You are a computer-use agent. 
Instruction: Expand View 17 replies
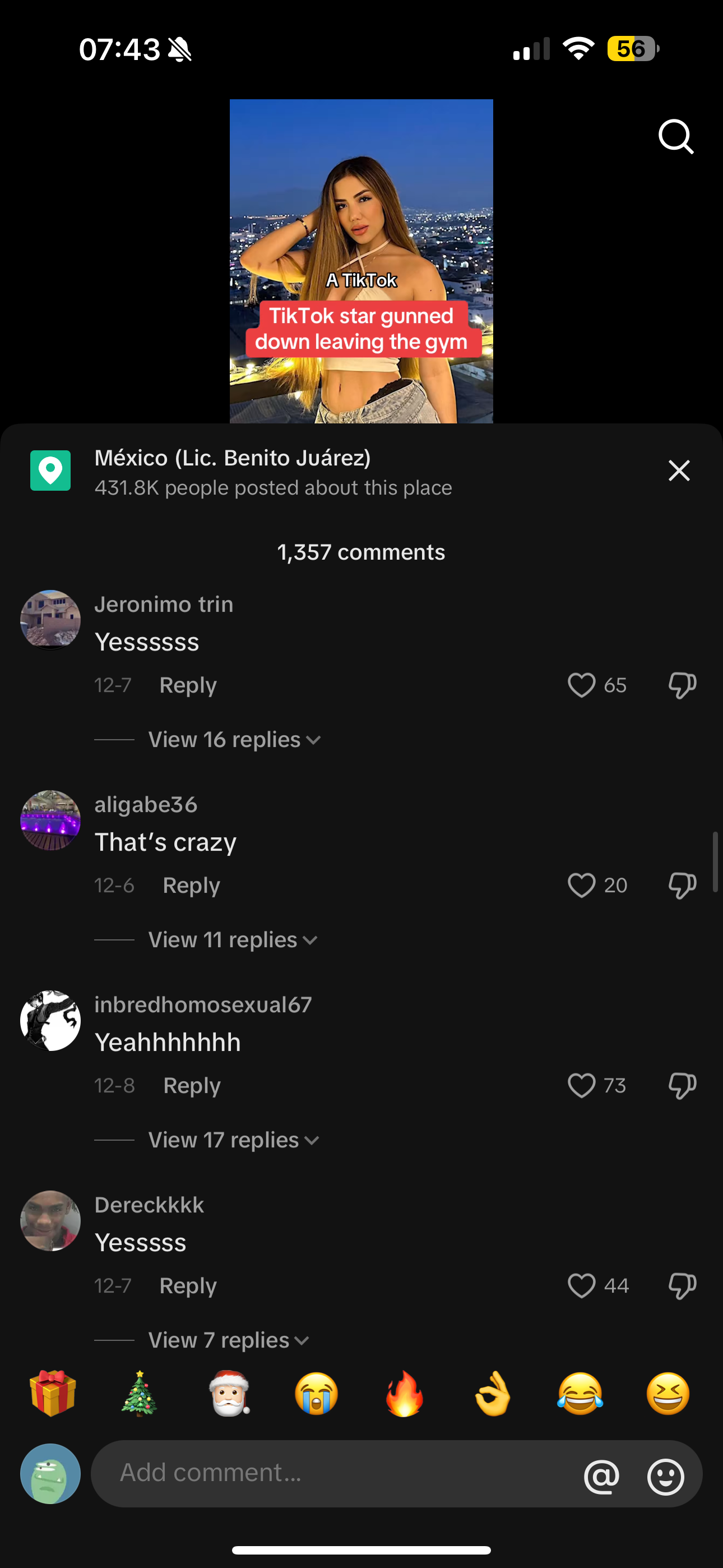(234, 1140)
